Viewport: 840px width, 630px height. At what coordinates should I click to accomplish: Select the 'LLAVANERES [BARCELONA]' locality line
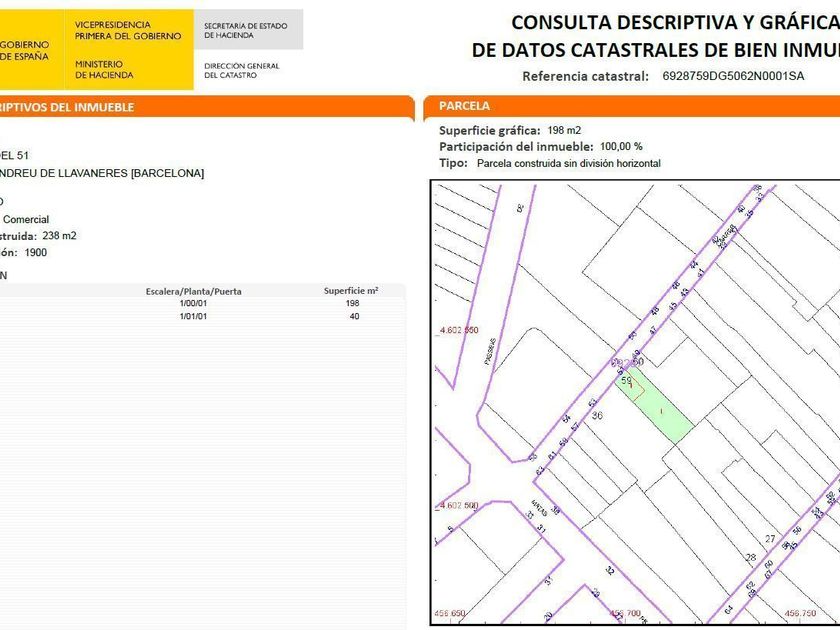(x=102, y=173)
